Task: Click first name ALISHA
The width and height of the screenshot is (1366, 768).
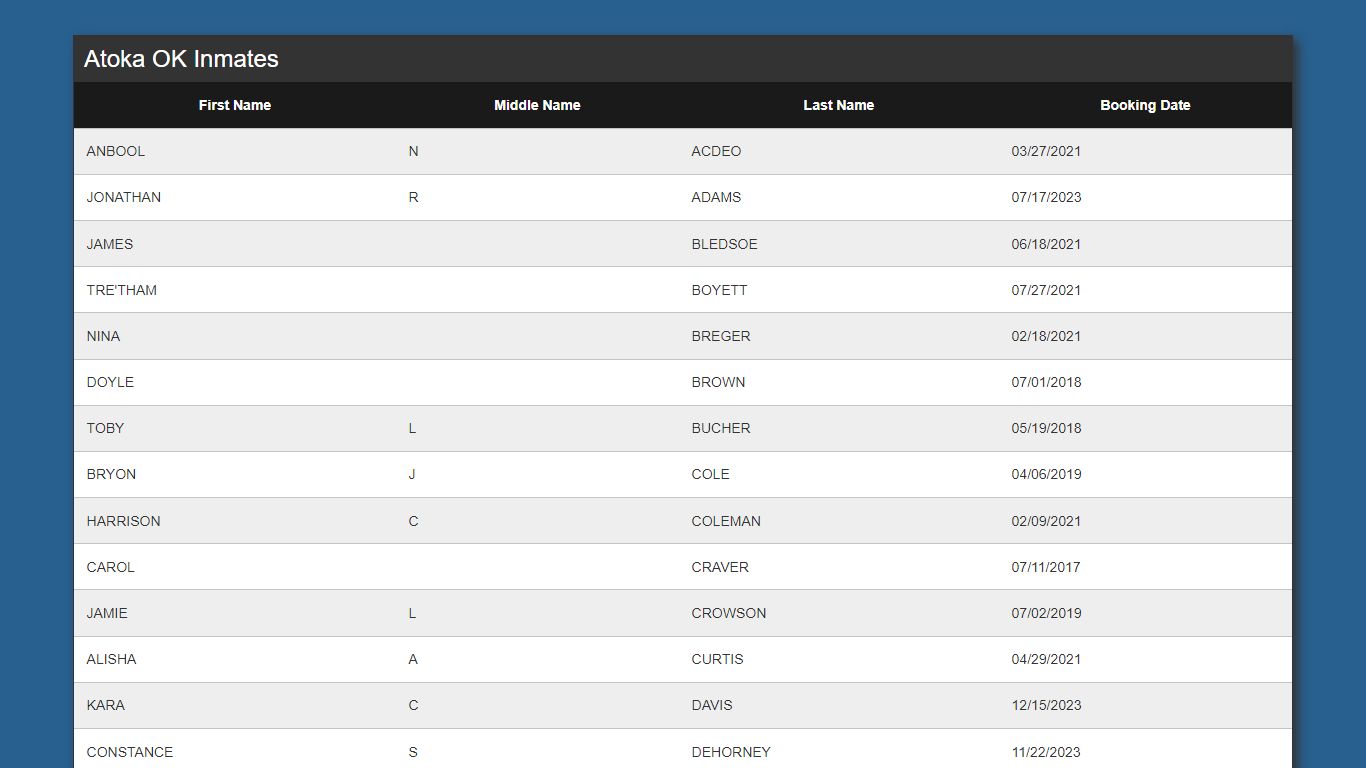Action: 111,659
